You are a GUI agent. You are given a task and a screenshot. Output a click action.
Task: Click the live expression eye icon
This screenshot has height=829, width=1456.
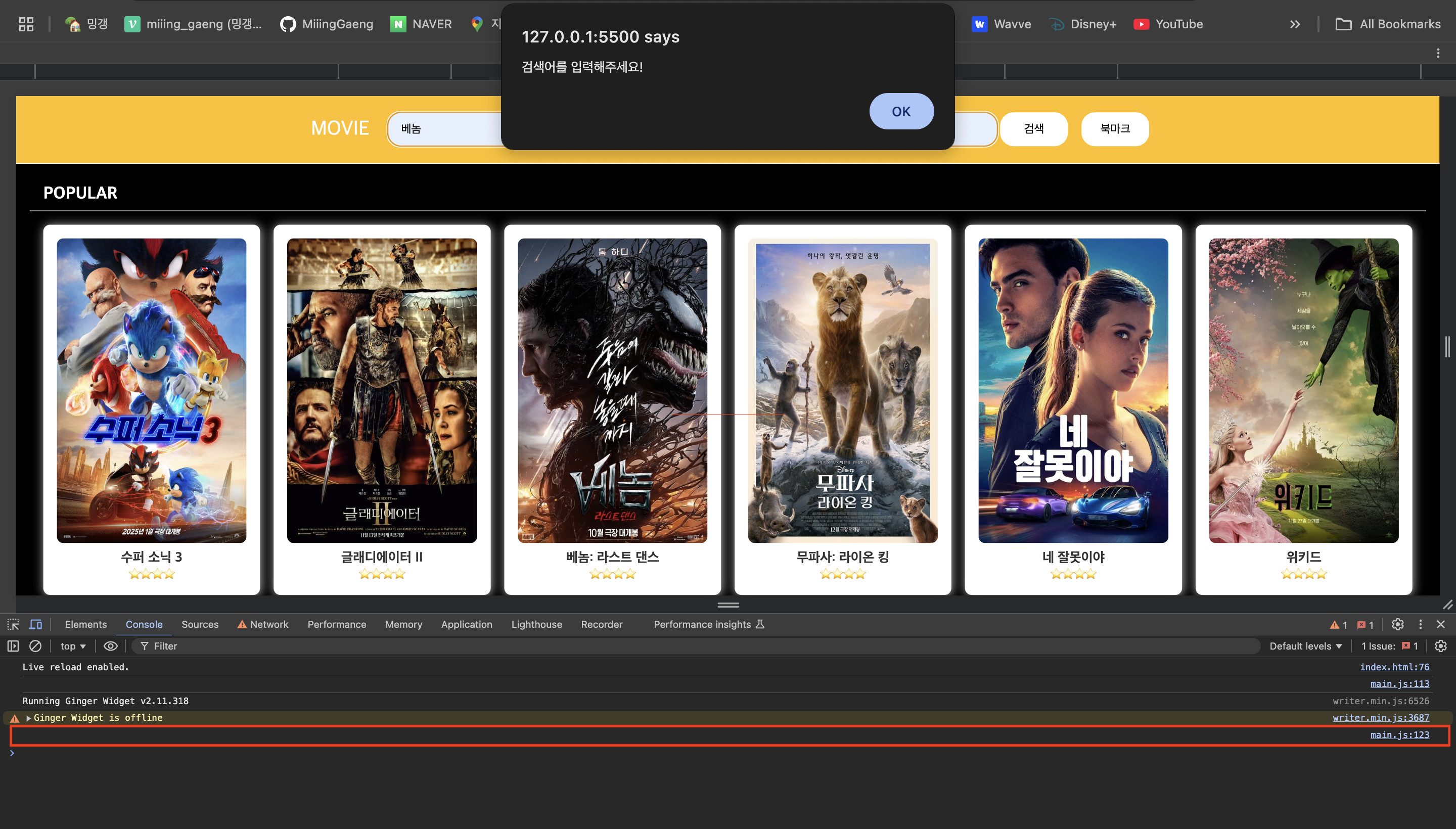[x=111, y=646]
